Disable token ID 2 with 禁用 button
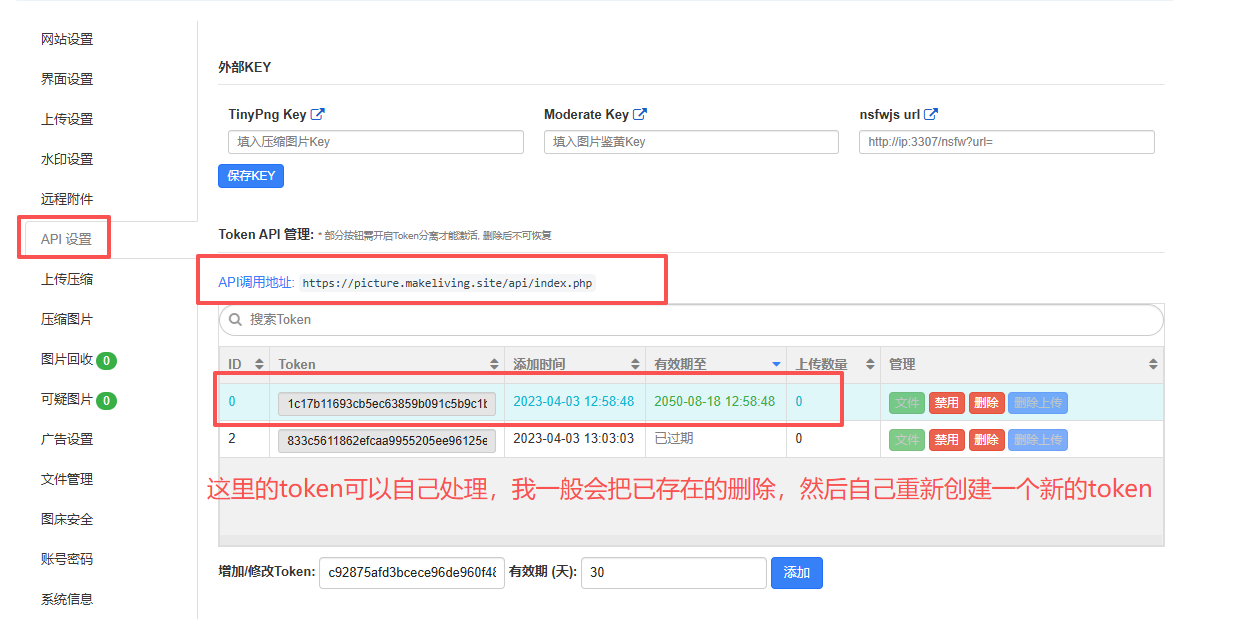Image resolution: width=1236 pixels, height=642 pixels. click(x=946, y=440)
